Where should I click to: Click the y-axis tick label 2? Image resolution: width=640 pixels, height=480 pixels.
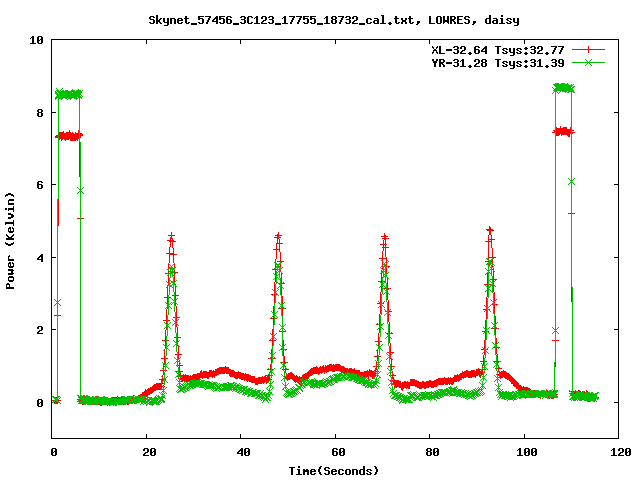tap(40, 330)
